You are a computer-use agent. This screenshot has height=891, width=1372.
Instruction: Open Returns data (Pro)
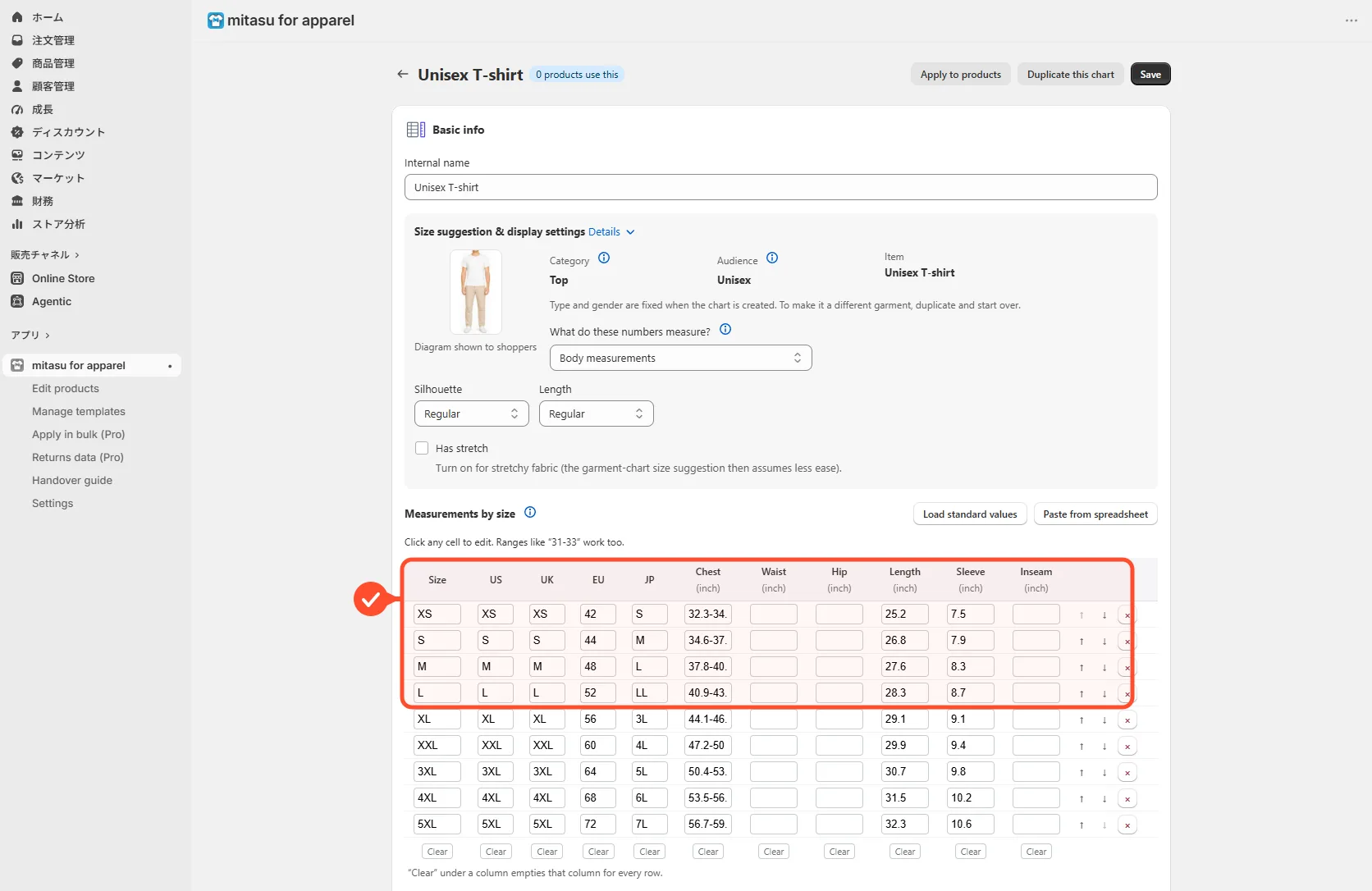click(78, 457)
